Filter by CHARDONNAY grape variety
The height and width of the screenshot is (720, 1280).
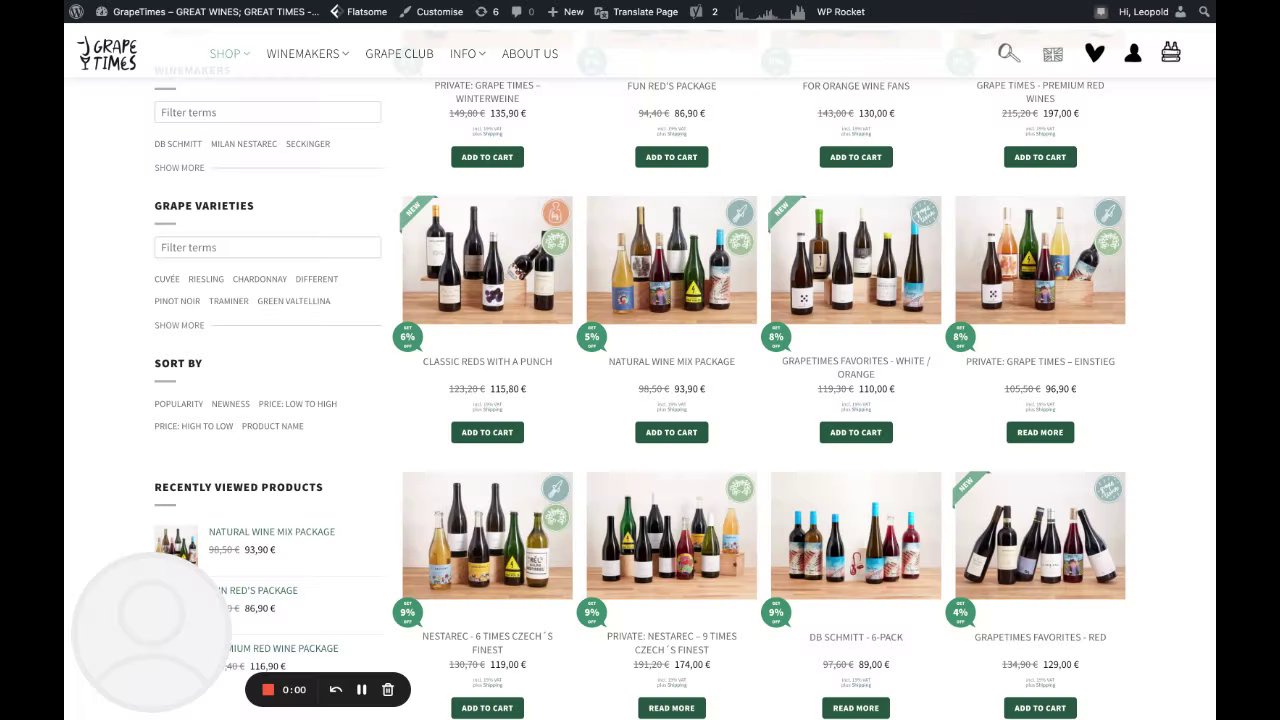click(260, 279)
